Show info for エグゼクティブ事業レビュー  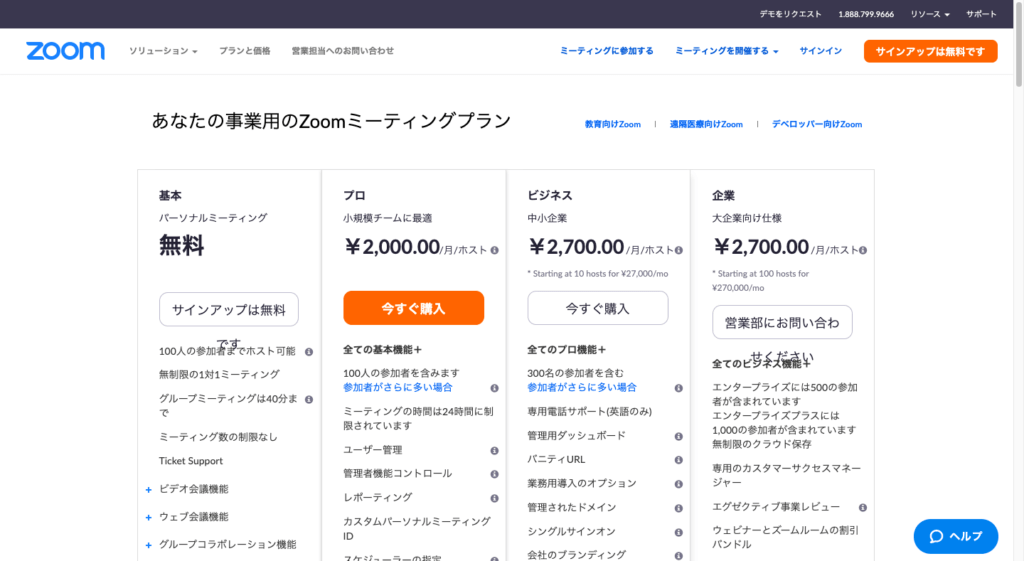pos(863,507)
